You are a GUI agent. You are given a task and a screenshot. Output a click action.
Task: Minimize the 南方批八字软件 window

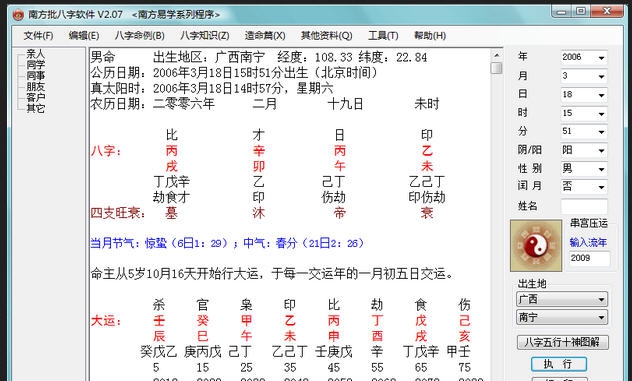pyautogui.click(x=561, y=11)
